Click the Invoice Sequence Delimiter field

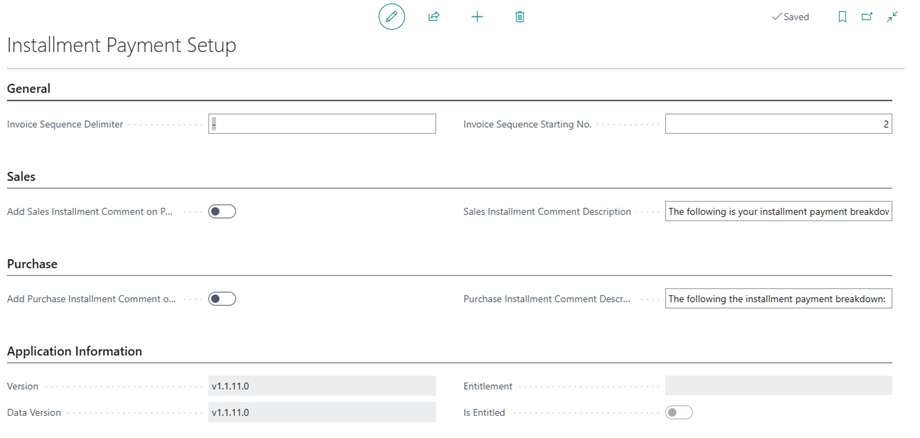pos(322,124)
